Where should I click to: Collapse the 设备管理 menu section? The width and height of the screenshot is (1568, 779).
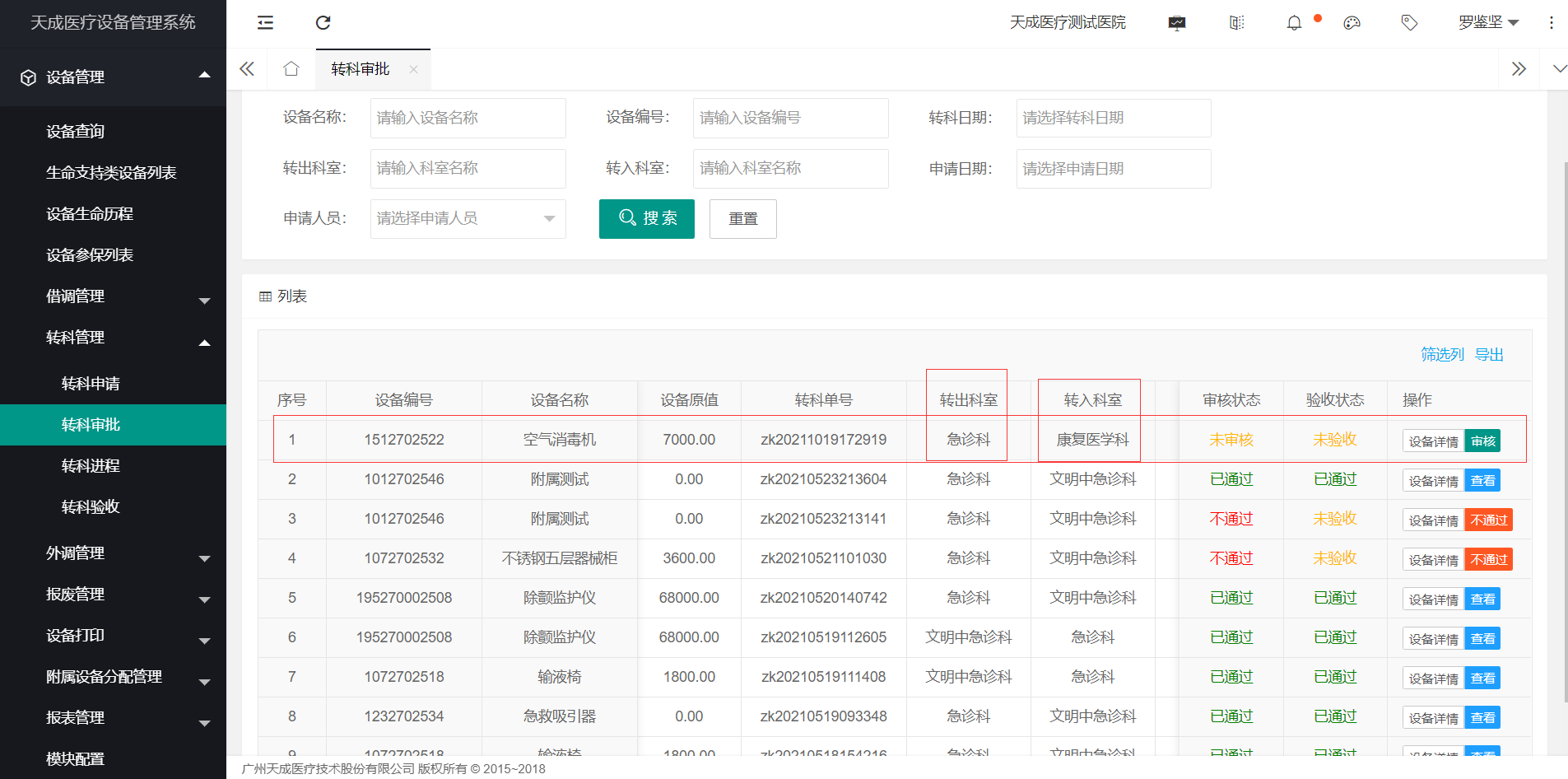tap(204, 76)
